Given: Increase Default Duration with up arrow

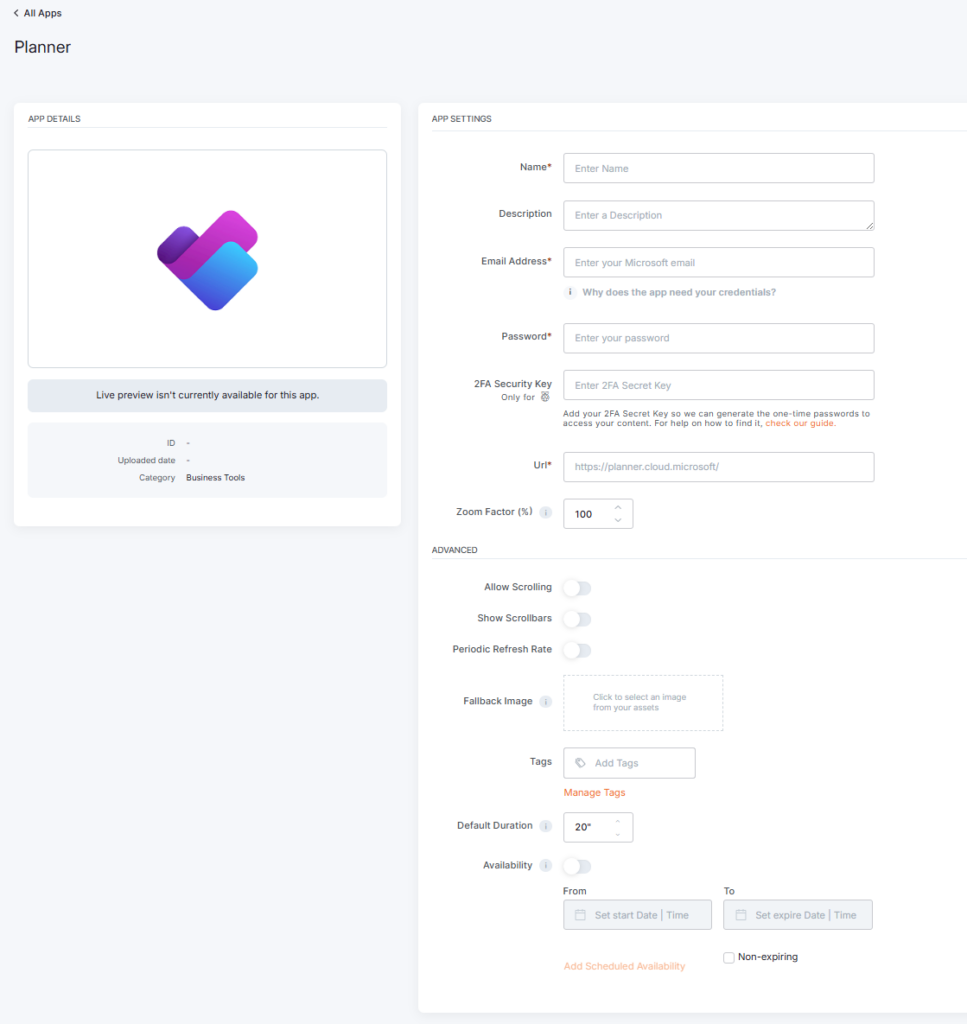Looking at the screenshot, I should point(618,821).
